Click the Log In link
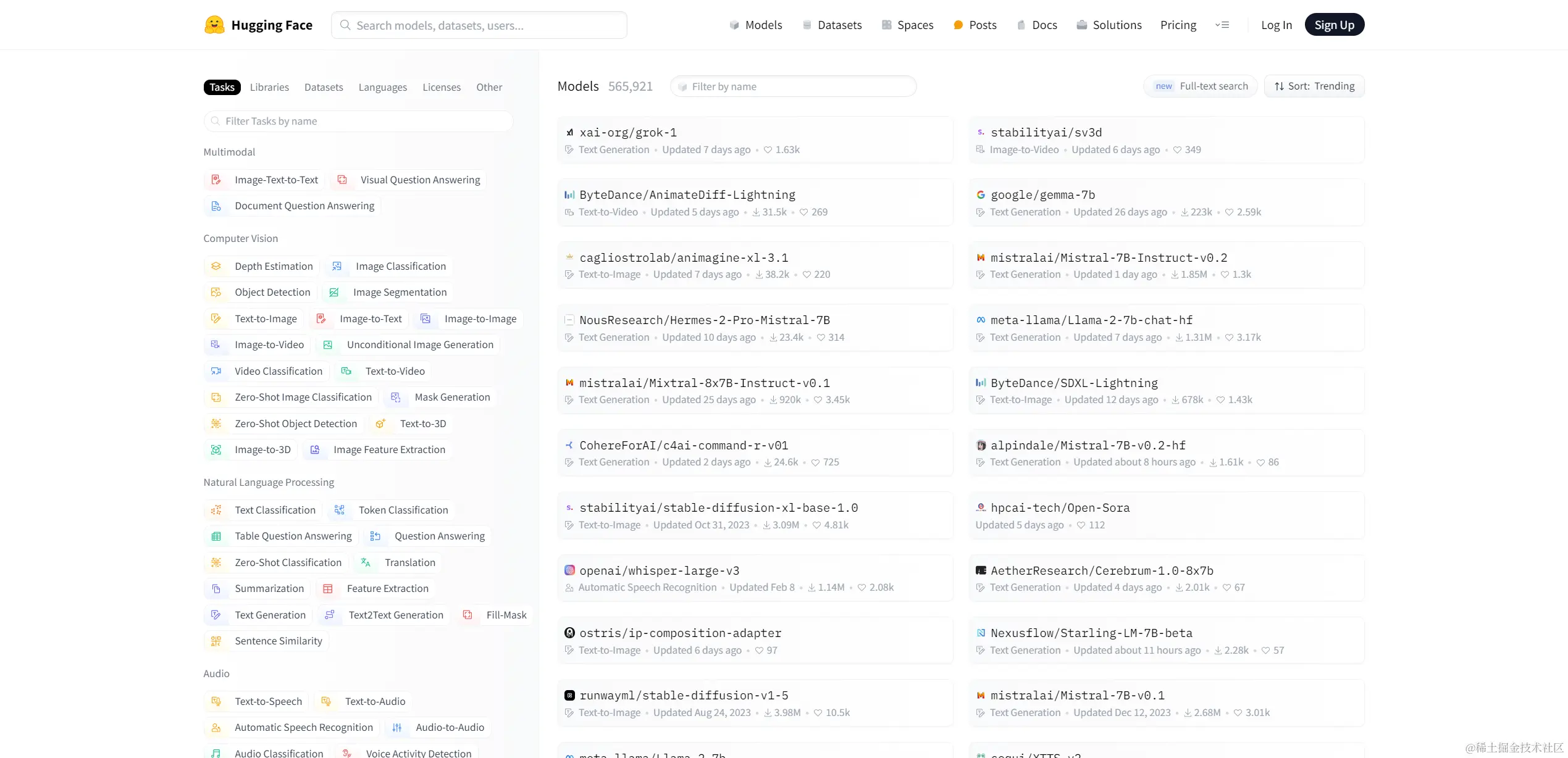1568x758 pixels. 1277,25
